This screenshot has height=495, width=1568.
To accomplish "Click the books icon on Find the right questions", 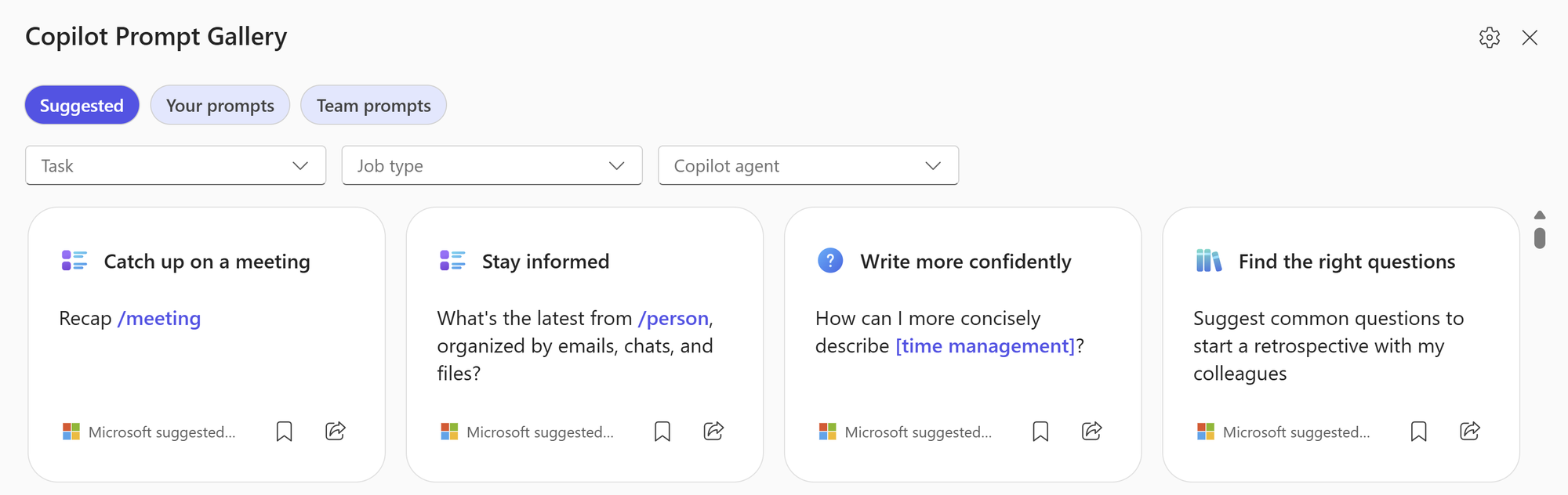I will coord(1208,261).
